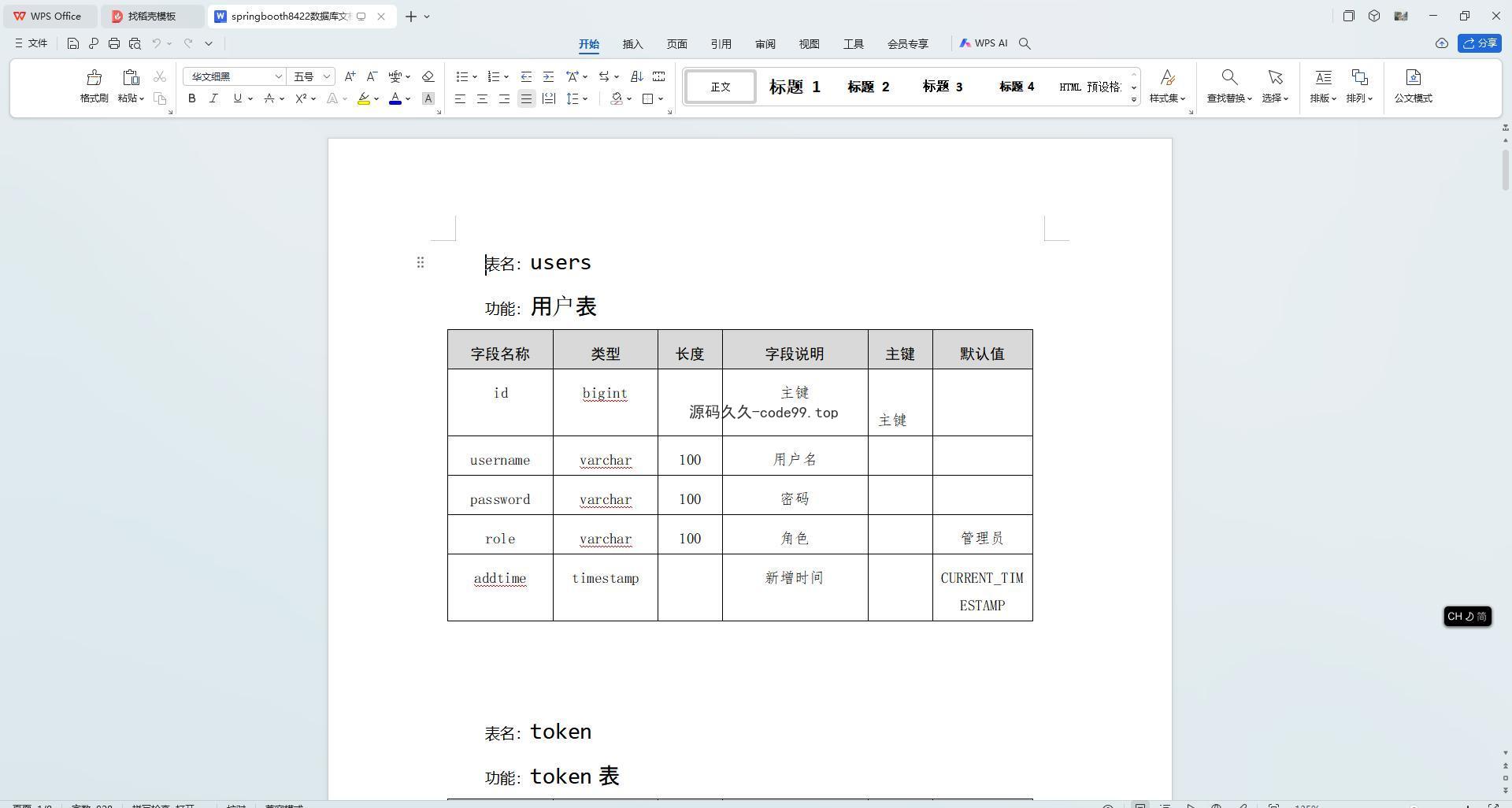Click the search magnifier beside WPS AI
The width and height of the screenshot is (1512, 808).
pyautogui.click(x=1025, y=43)
